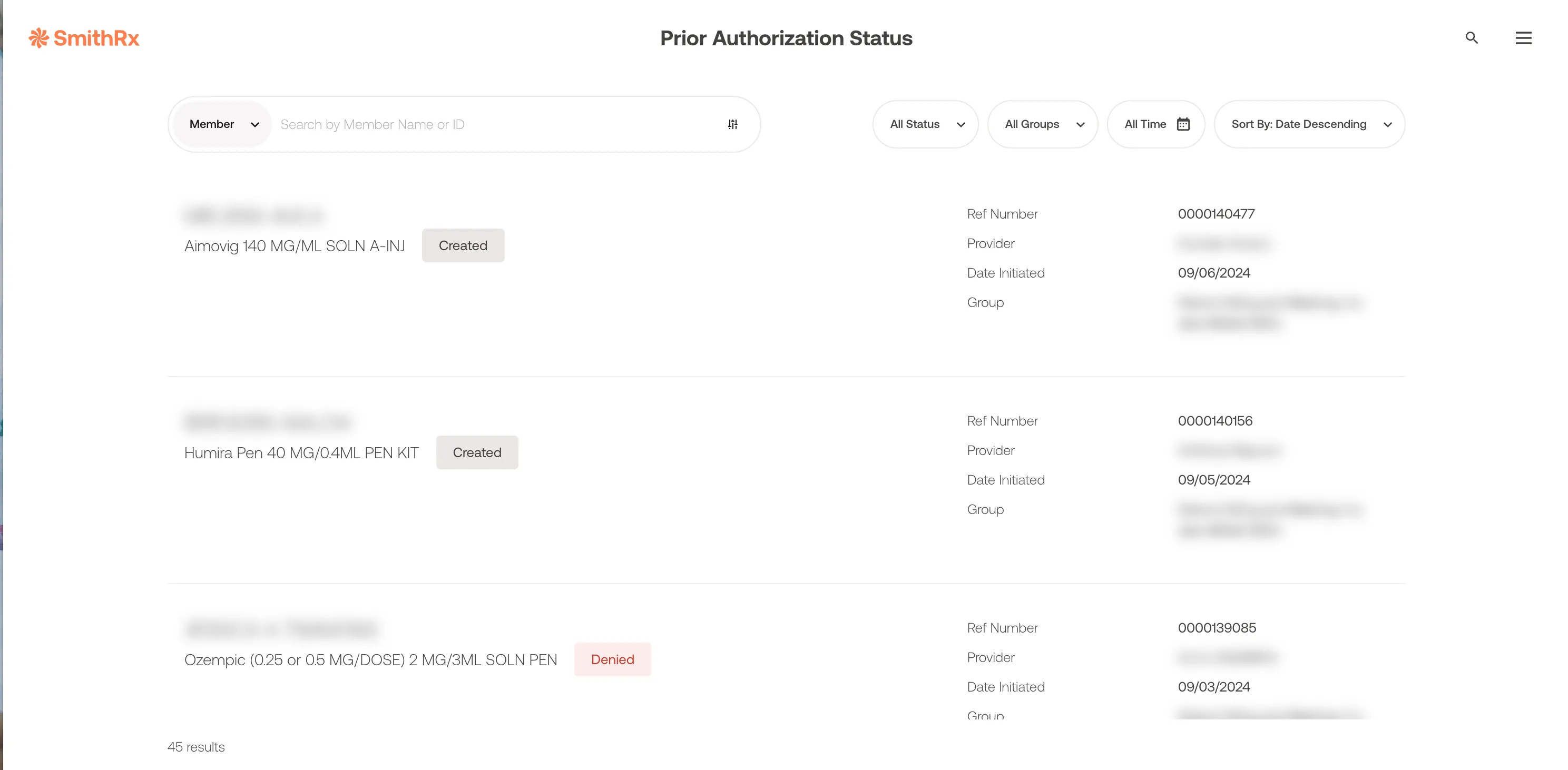This screenshot has height=770, width=1568.
Task: Open the All Status dropdown
Action: [925, 124]
